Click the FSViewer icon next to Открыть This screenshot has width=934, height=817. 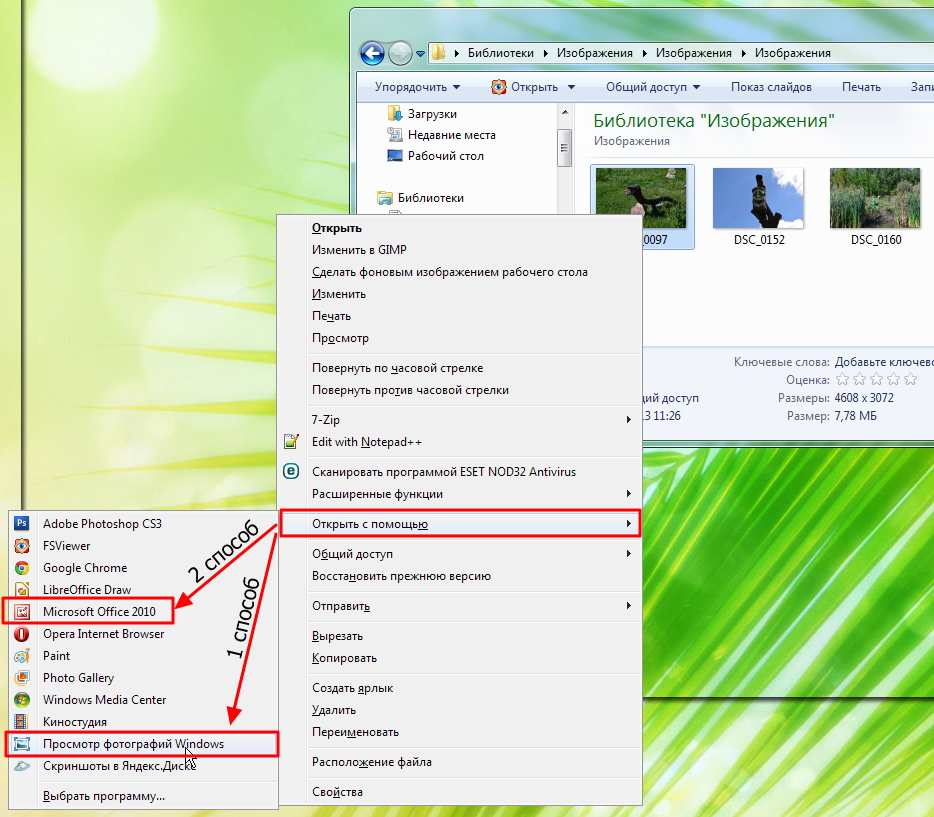tap(499, 87)
